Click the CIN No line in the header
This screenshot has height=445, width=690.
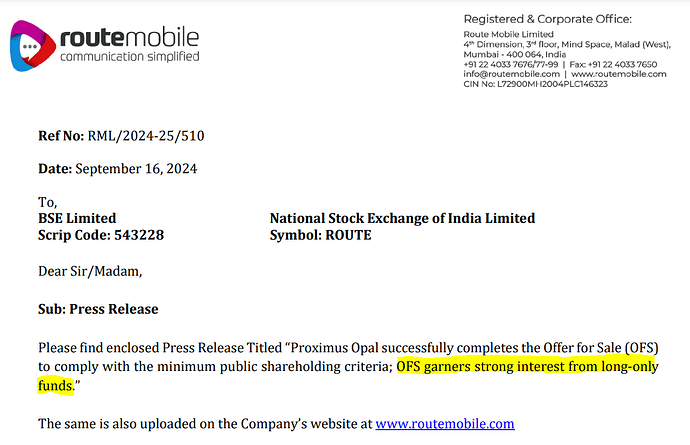tap(535, 83)
